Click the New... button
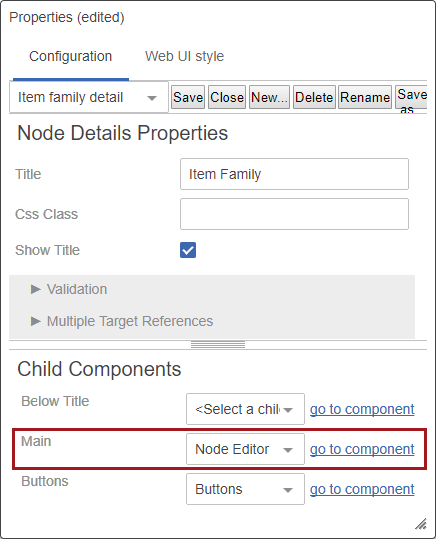The width and height of the screenshot is (436, 539). [x=269, y=97]
